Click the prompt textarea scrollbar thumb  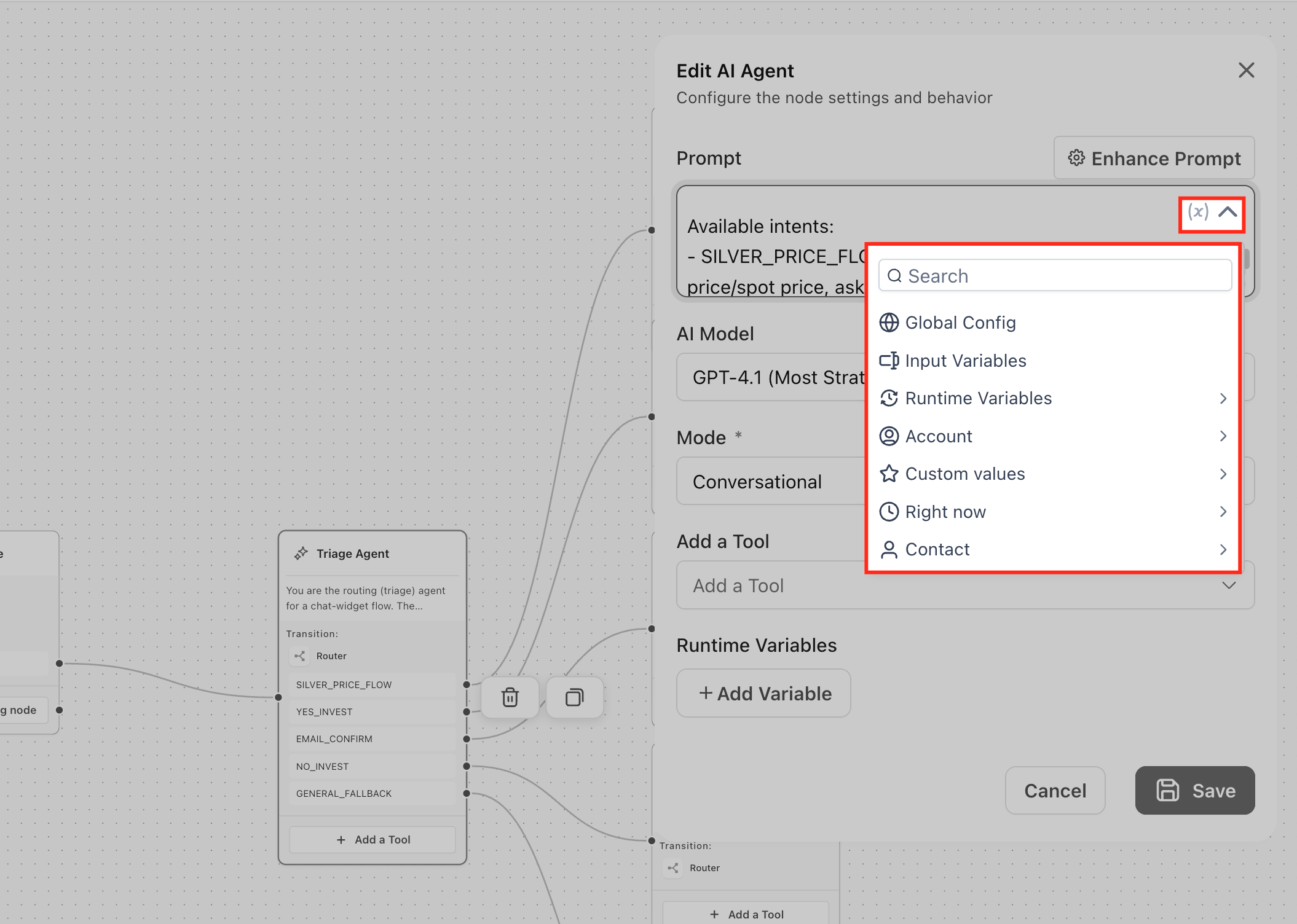[x=1247, y=258]
